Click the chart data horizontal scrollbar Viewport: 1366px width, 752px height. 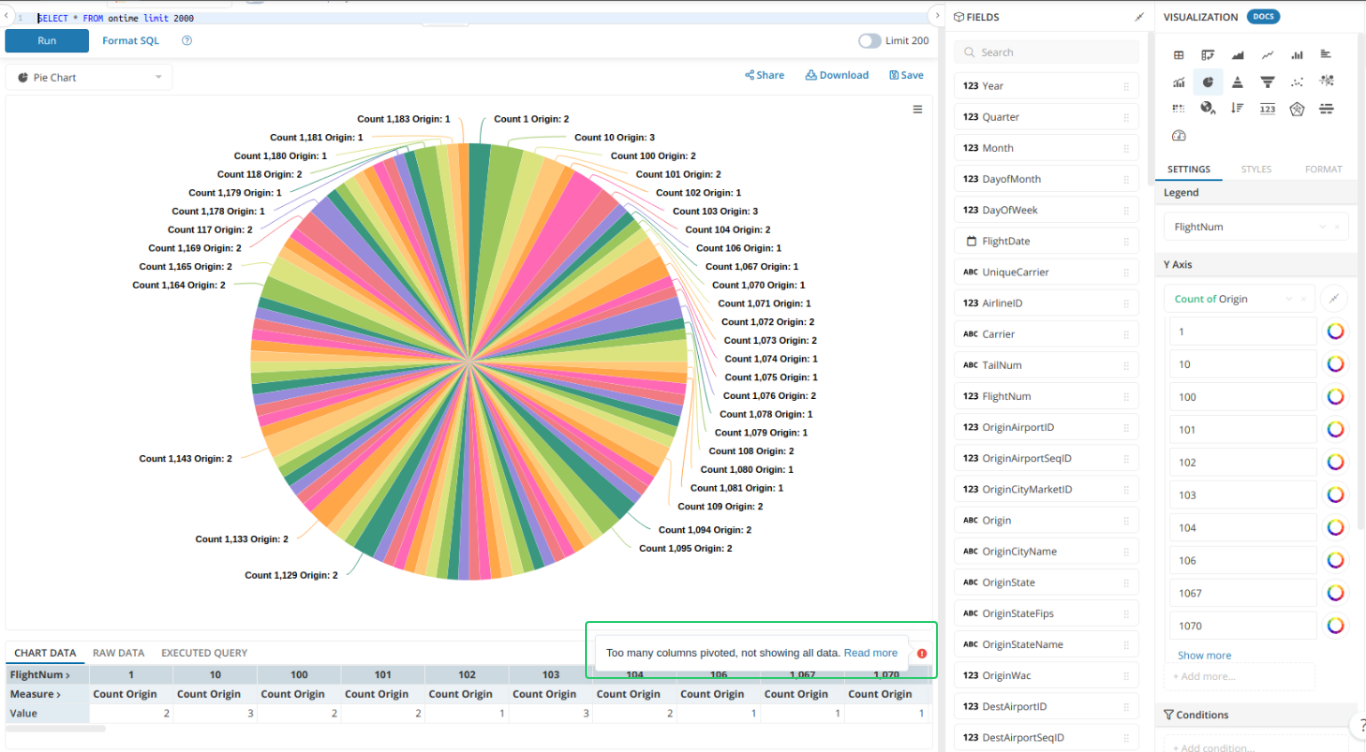point(56,729)
